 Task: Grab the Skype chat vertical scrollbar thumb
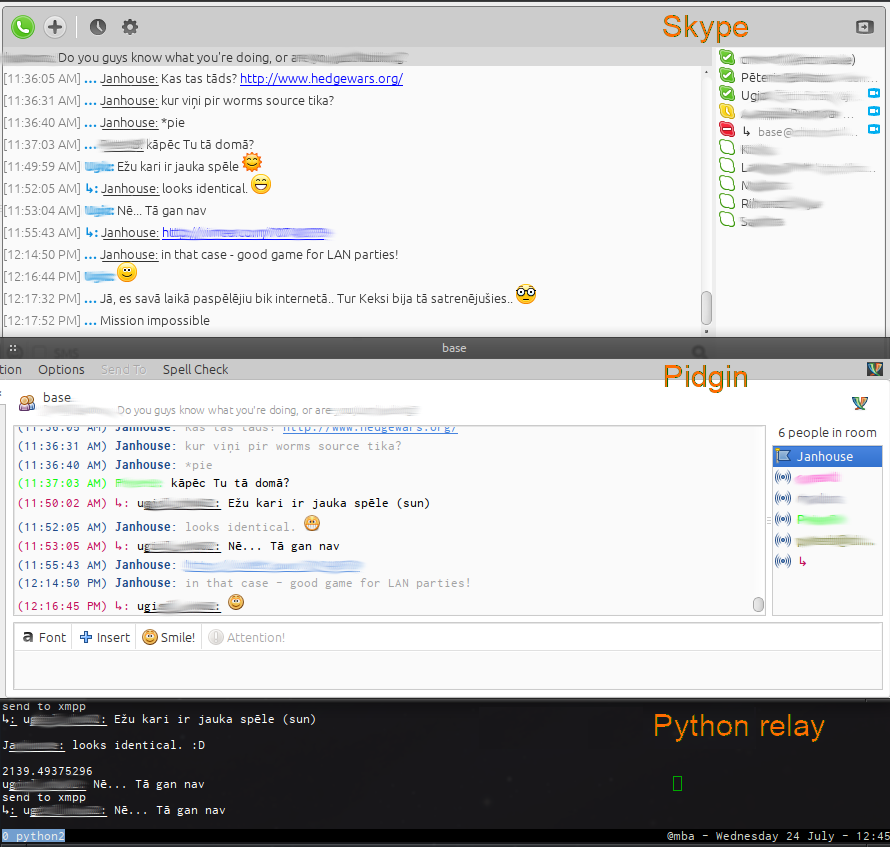click(707, 307)
